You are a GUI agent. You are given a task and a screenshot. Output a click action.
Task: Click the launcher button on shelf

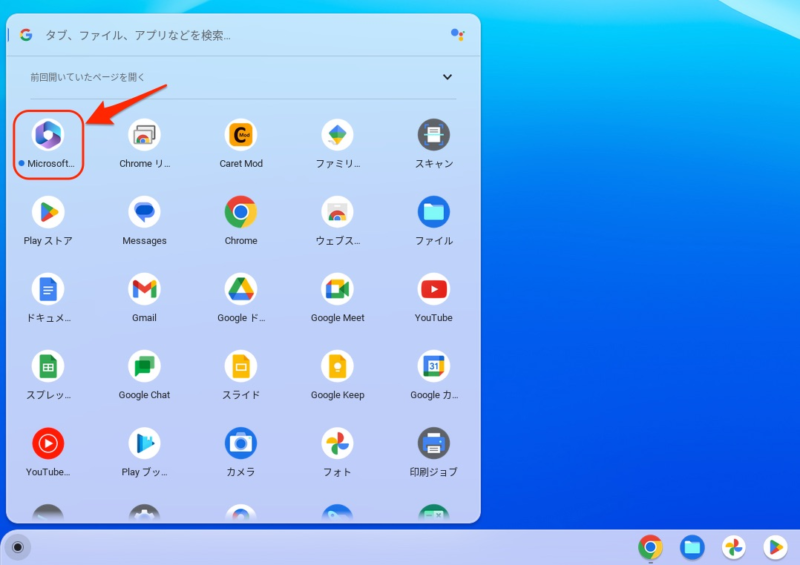(x=18, y=547)
